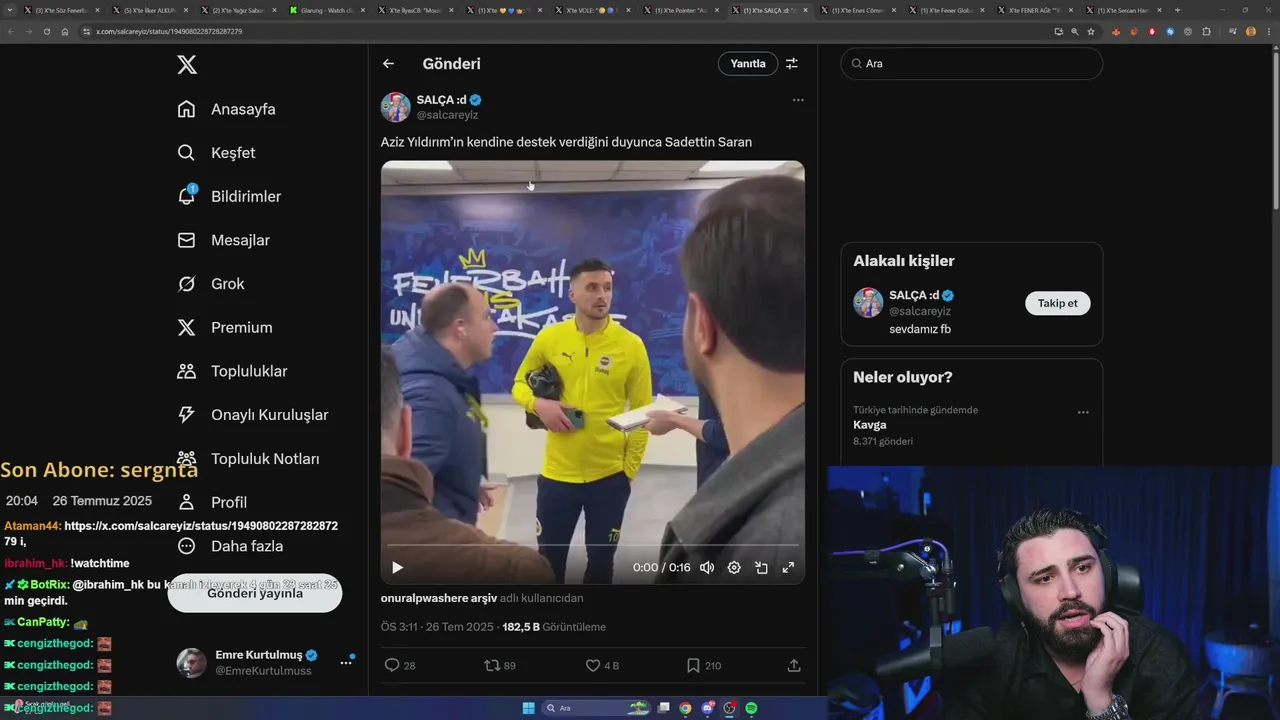The height and width of the screenshot is (720, 1280).
Task: Click the browser address bar URL
Action: coord(169,31)
